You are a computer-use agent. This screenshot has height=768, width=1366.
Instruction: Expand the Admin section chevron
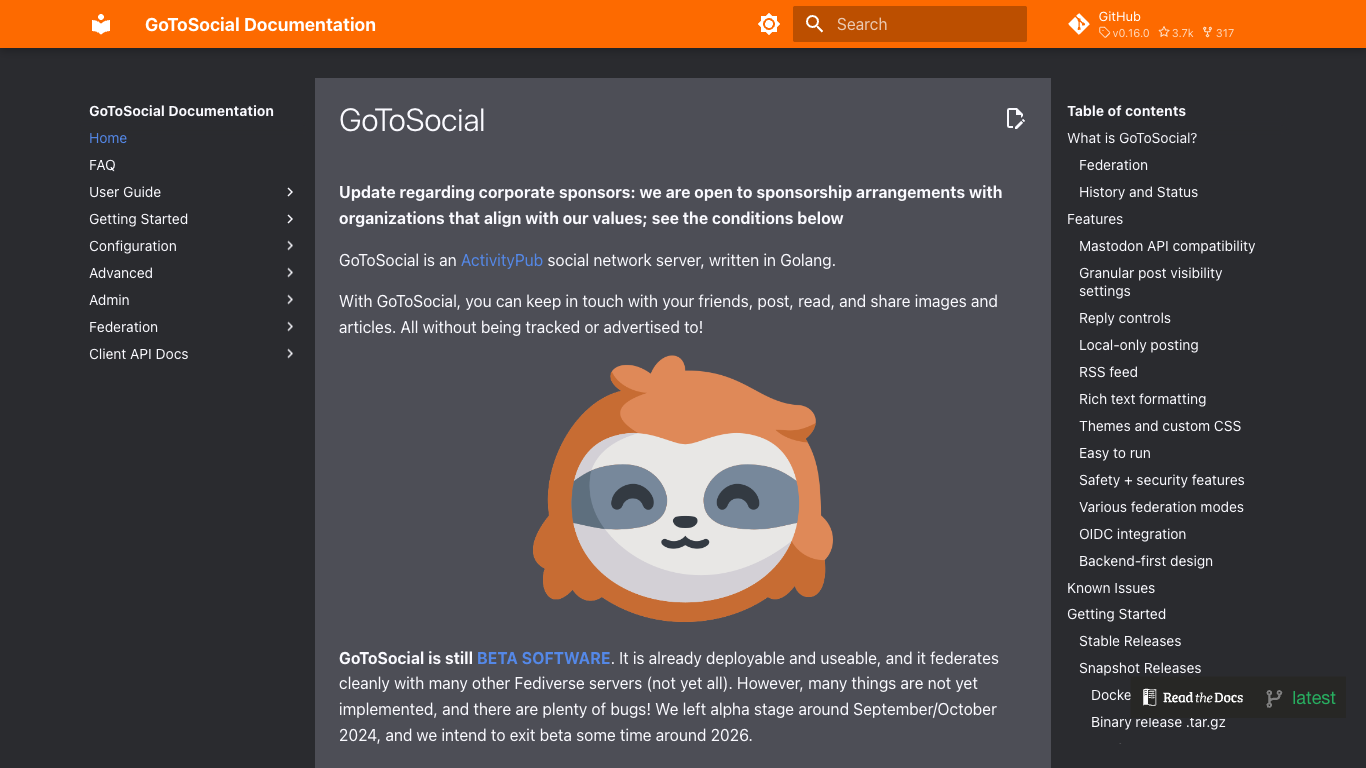[290, 300]
